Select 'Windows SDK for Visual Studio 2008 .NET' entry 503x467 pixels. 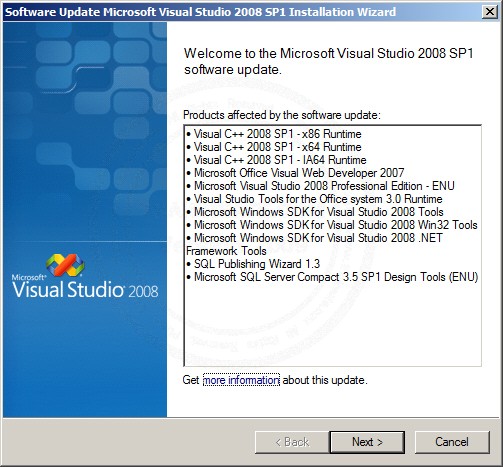[x=315, y=244]
